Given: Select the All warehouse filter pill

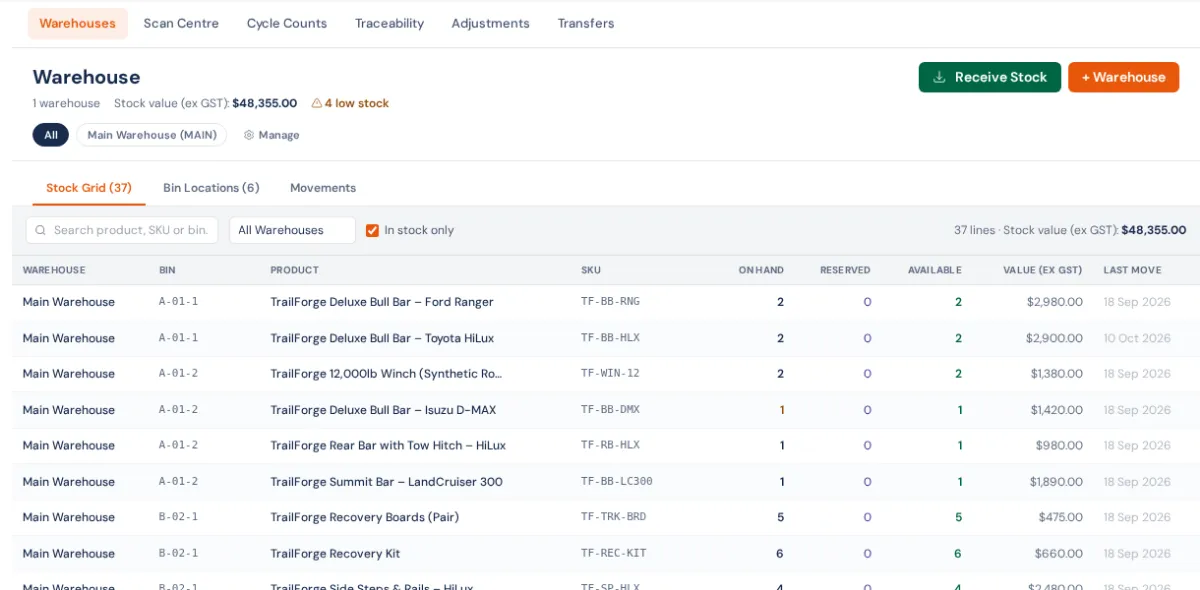Looking at the screenshot, I should (51, 135).
